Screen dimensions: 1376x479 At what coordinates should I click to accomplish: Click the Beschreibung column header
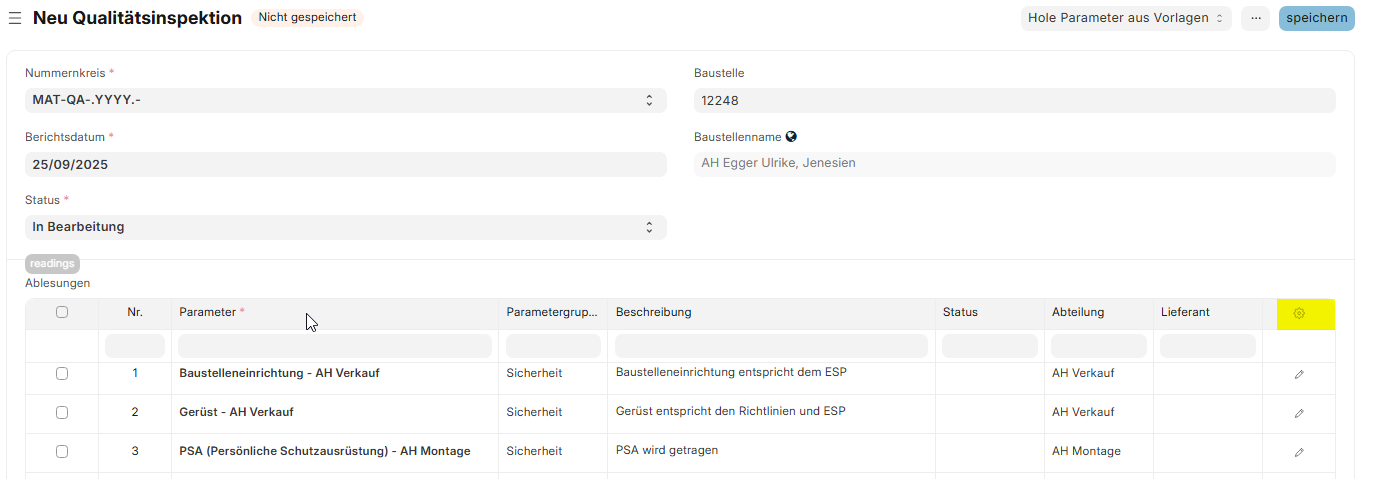pyautogui.click(x=653, y=312)
